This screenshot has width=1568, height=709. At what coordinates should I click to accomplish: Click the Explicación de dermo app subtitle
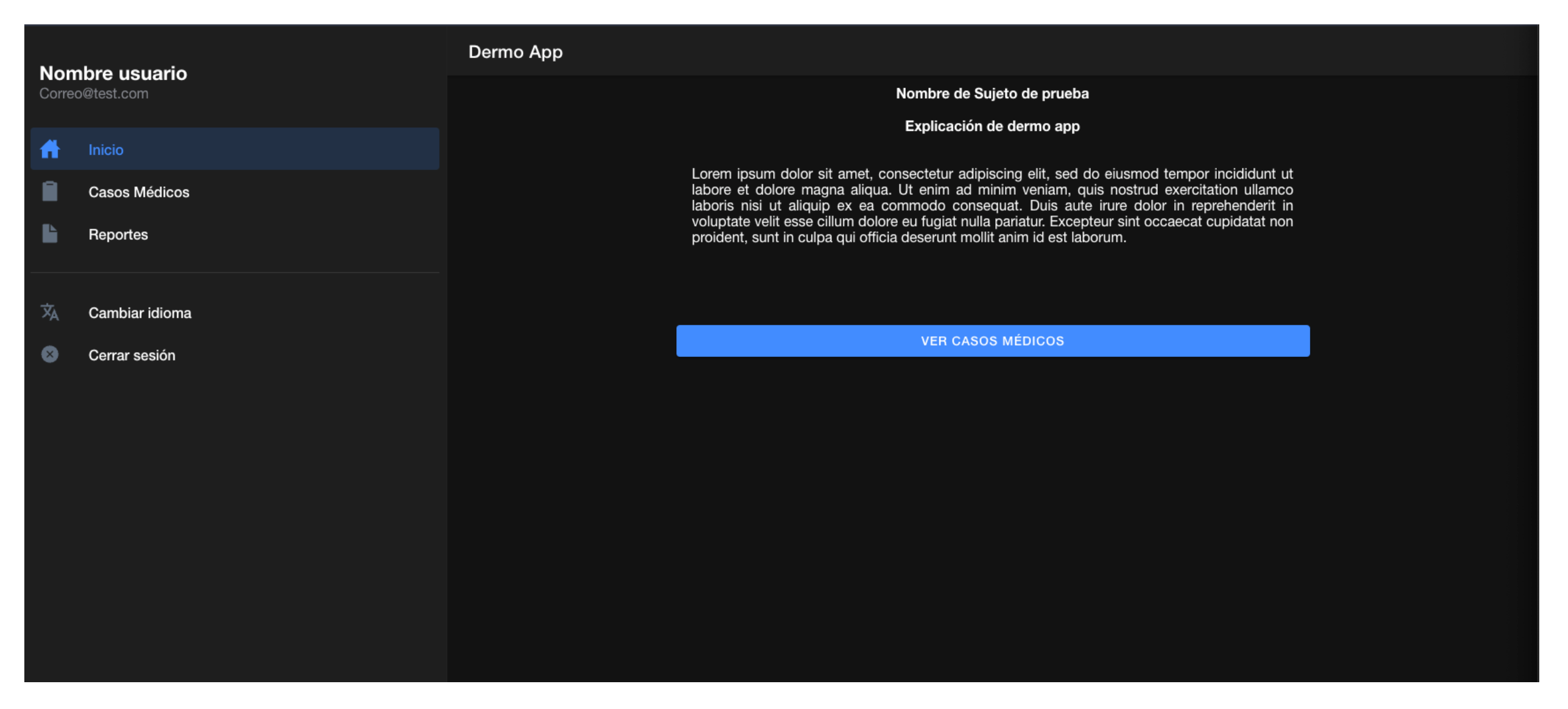click(992, 126)
